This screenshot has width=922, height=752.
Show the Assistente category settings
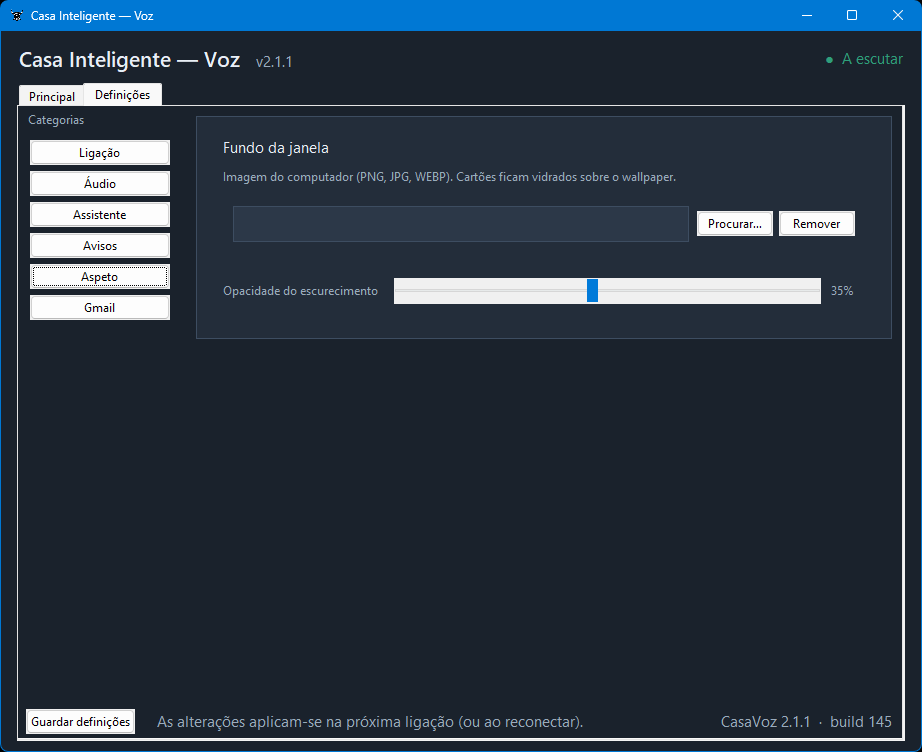[x=100, y=215]
